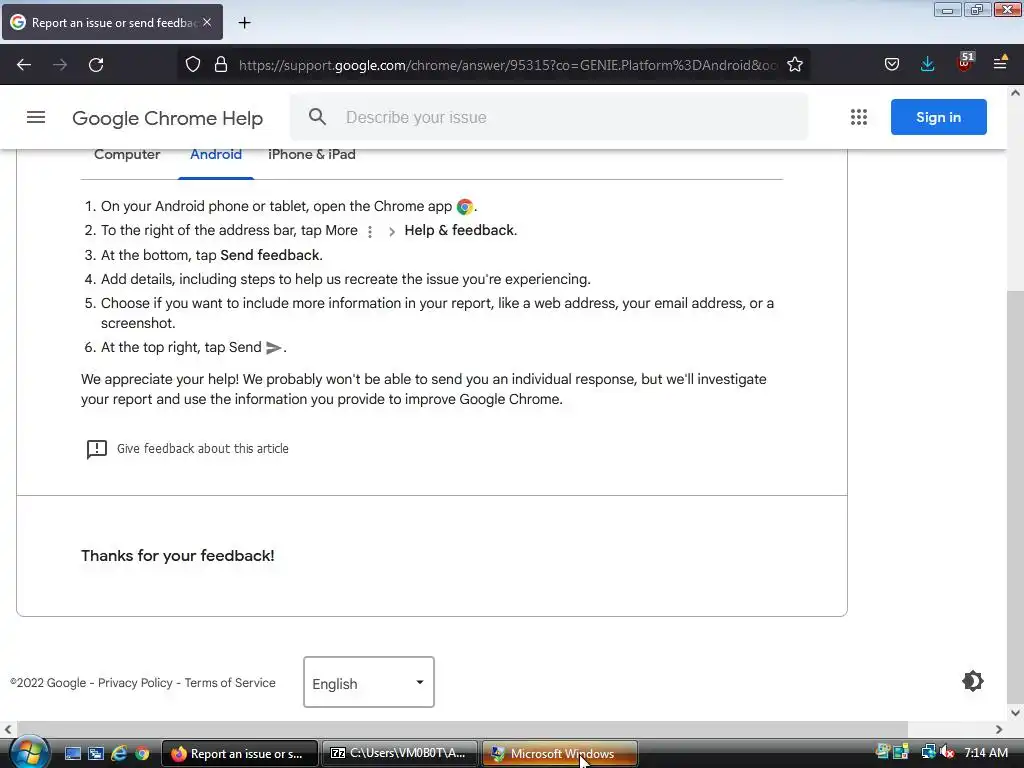Select the Android tab
Viewport: 1024px width, 768px height.
click(x=216, y=155)
